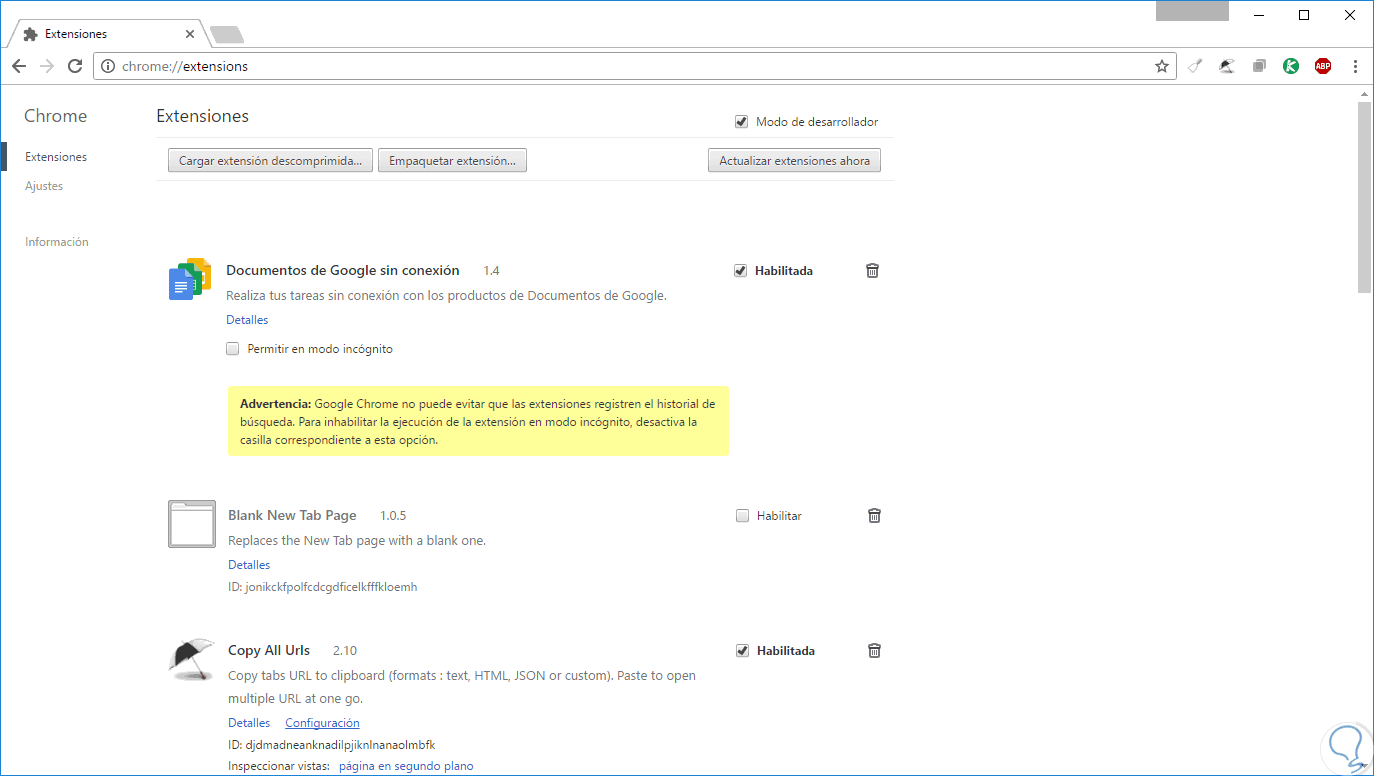1374x776 pixels.
Task: Click the Documentos de Google sin conexión title
Action: (343, 270)
